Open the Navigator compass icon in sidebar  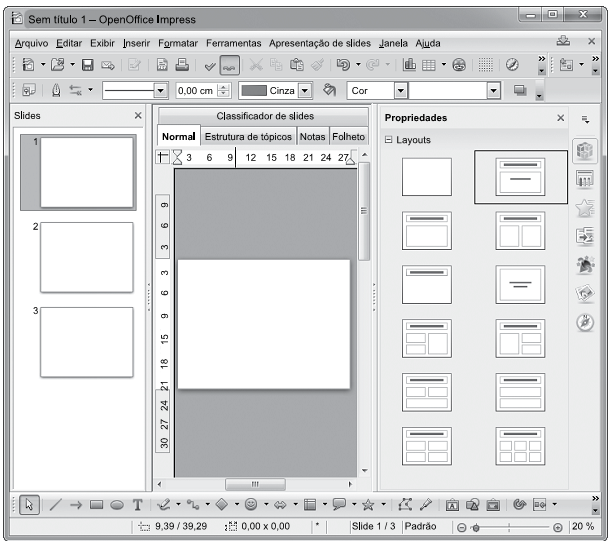[x=585, y=323]
